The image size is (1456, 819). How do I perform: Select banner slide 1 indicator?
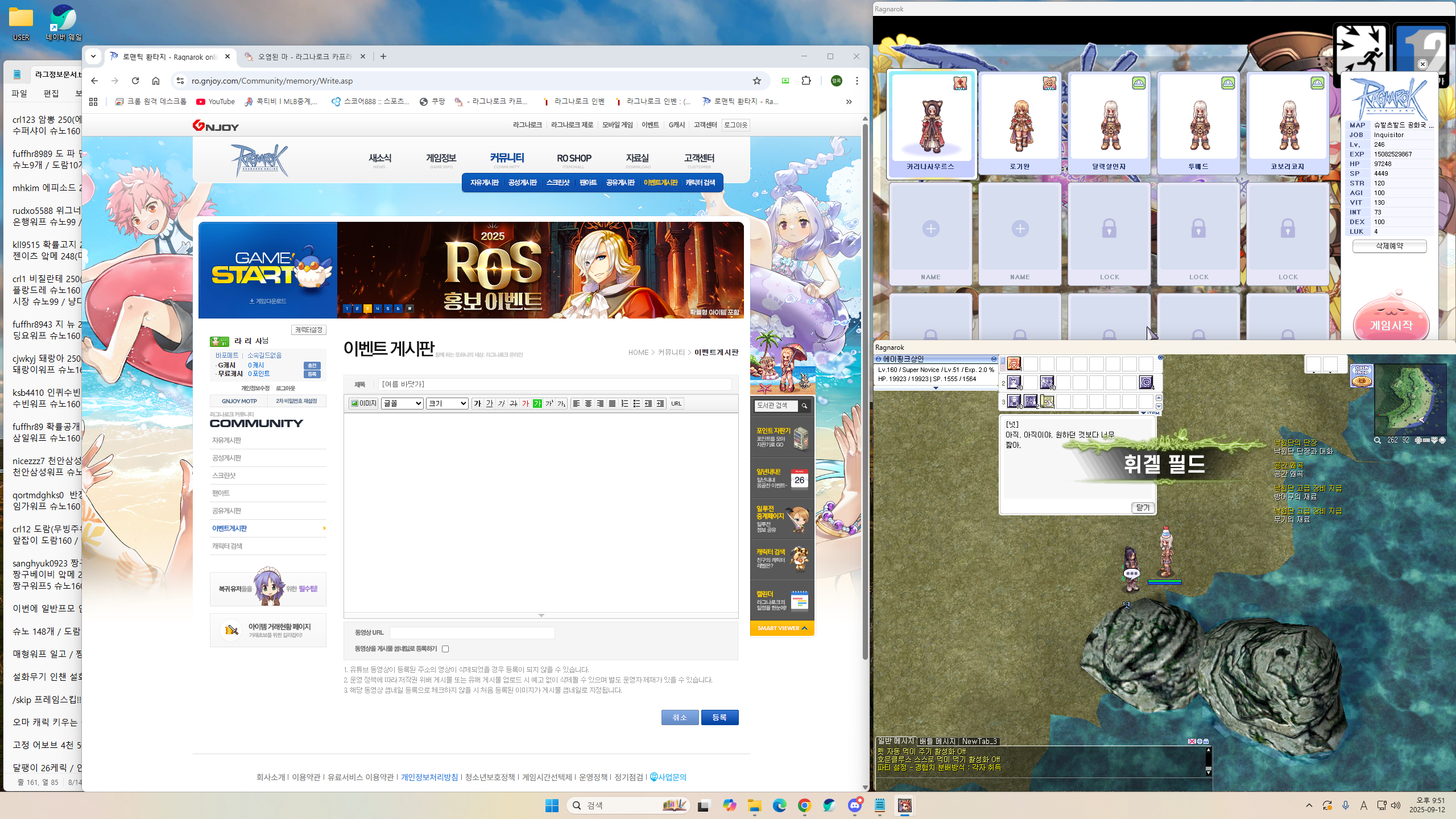tap(347, 308)
